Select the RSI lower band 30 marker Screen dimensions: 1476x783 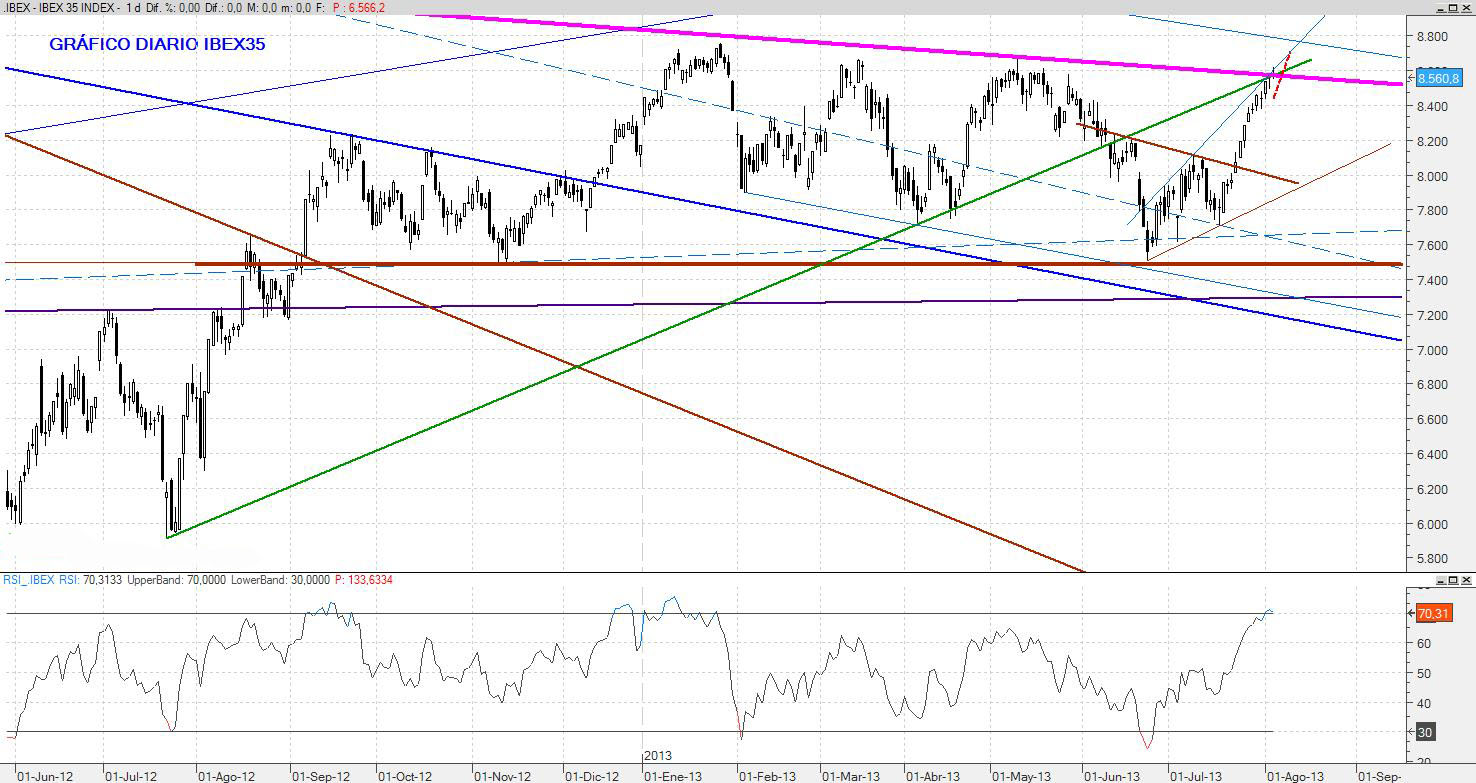pos(1425,732)
